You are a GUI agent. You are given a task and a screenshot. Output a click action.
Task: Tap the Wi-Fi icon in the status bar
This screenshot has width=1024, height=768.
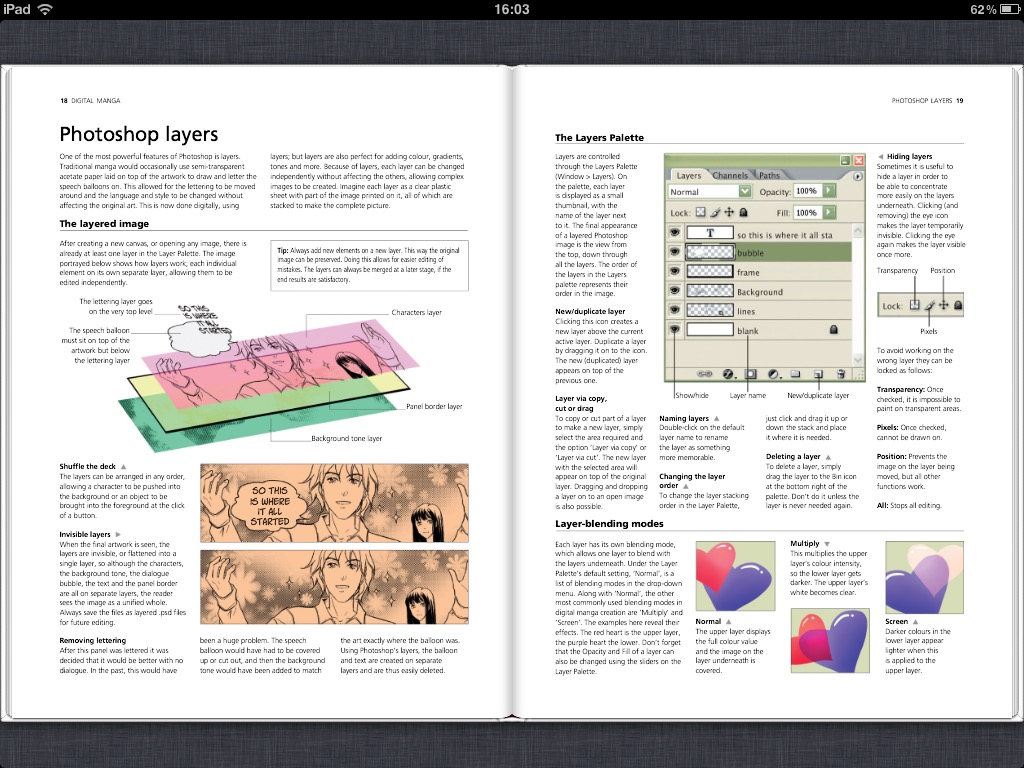coord(44,9)
